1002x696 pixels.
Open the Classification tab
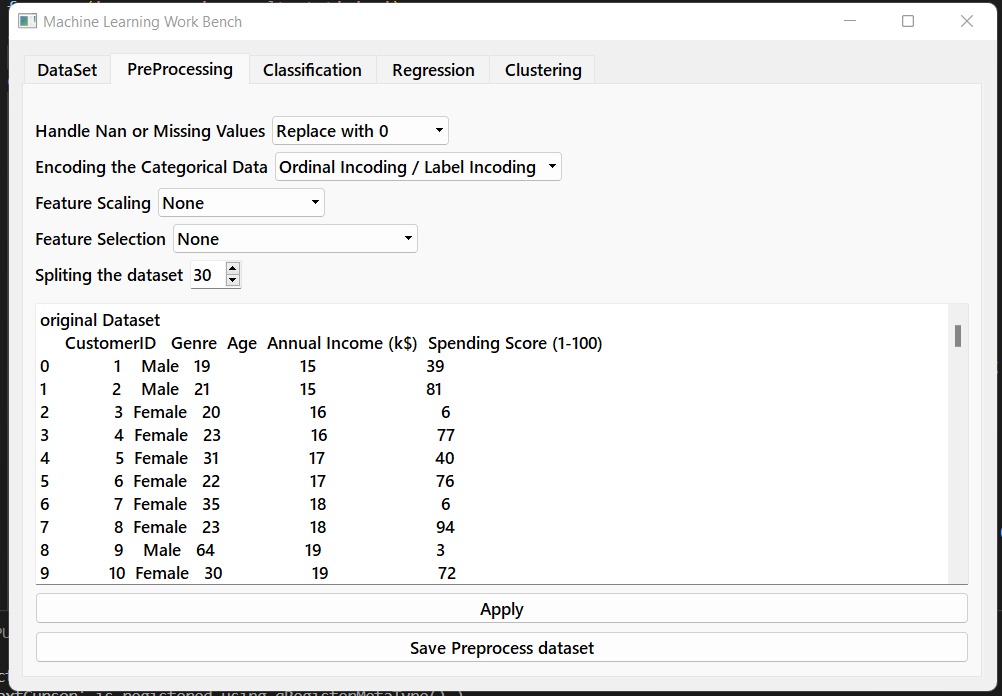point(312,70)
